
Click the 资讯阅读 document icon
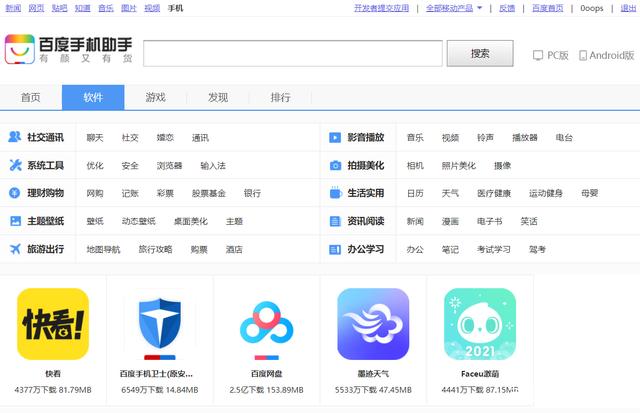tap(335, 221)
